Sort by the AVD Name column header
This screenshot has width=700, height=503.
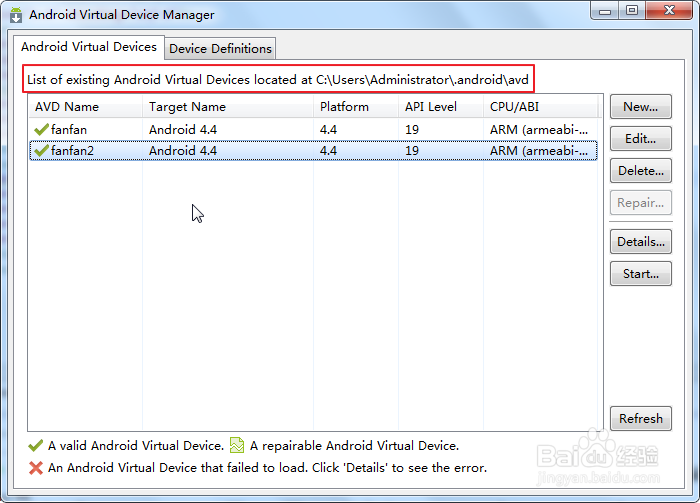pos(67,107)
